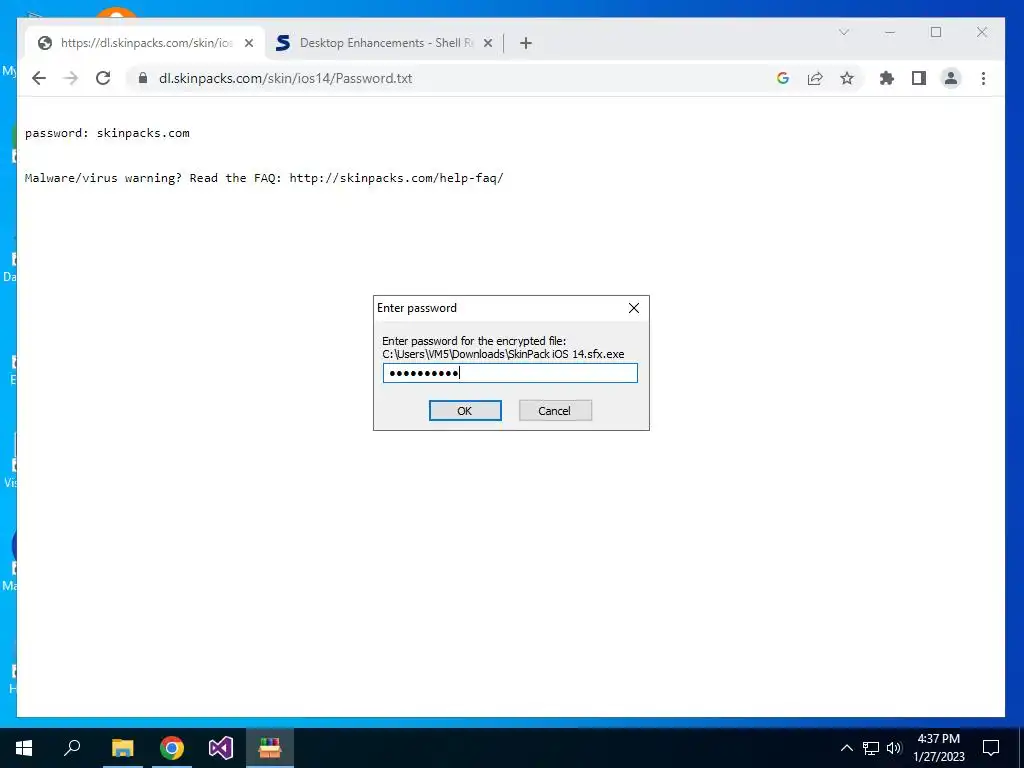Maximize the Chrome window
This screenshot has height=768, width=1024.
coord(936,32)
